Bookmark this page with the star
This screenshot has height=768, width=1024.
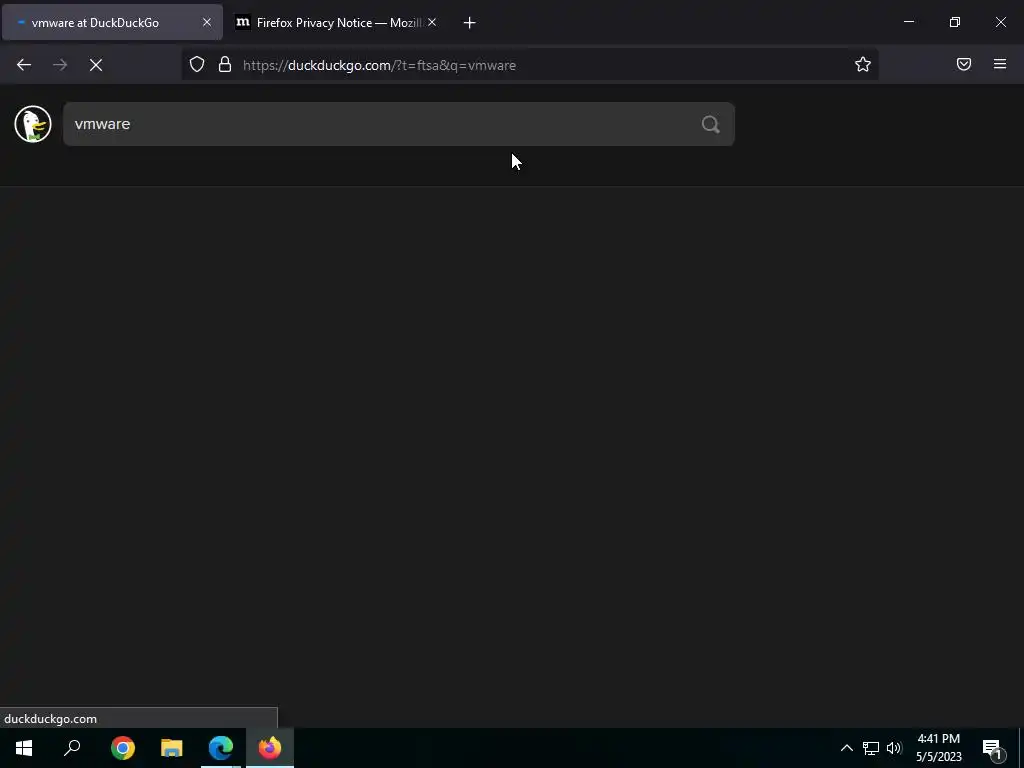(x=863, y=64)
